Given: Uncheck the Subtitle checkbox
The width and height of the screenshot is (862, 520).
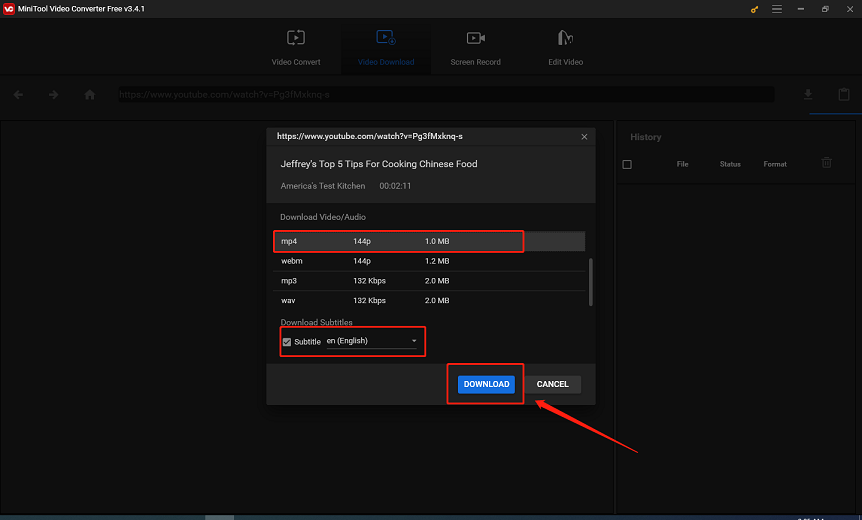Looking at the screenshot, I should click(x=287, y=342).
